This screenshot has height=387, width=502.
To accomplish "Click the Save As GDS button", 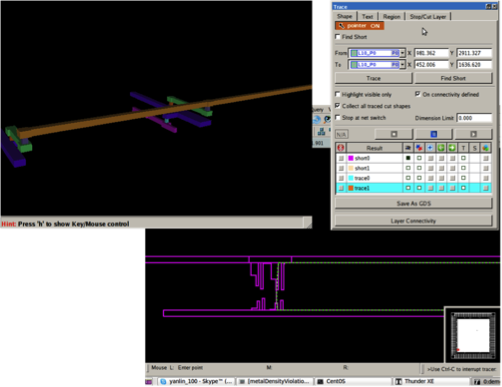I will pos(413,203).
